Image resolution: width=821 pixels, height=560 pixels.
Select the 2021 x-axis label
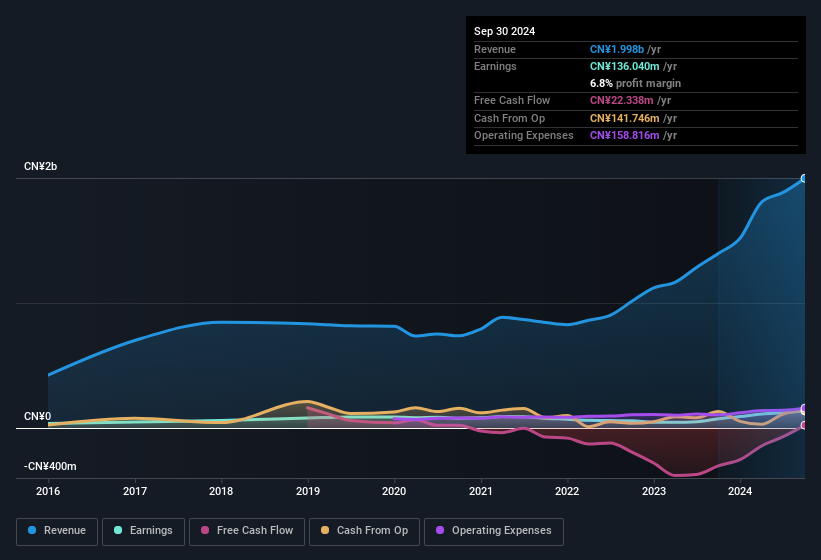(x=481, y=491)
